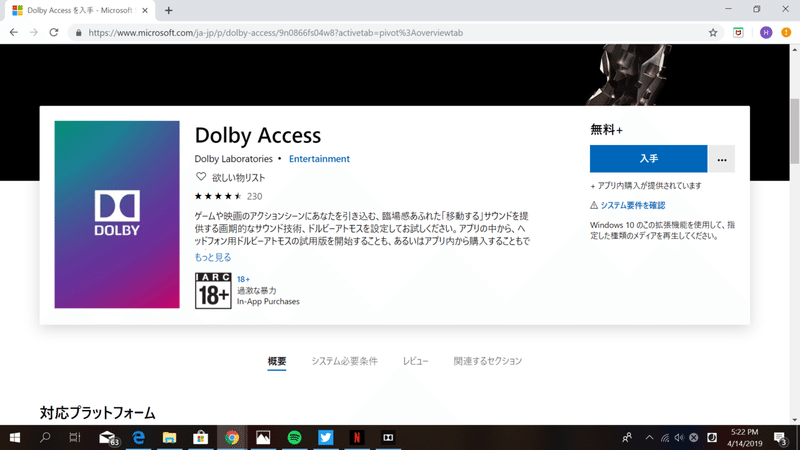This screenshot has width=800, height=450.
Task: Click the 入手 get button
Action: coord(648,159)
